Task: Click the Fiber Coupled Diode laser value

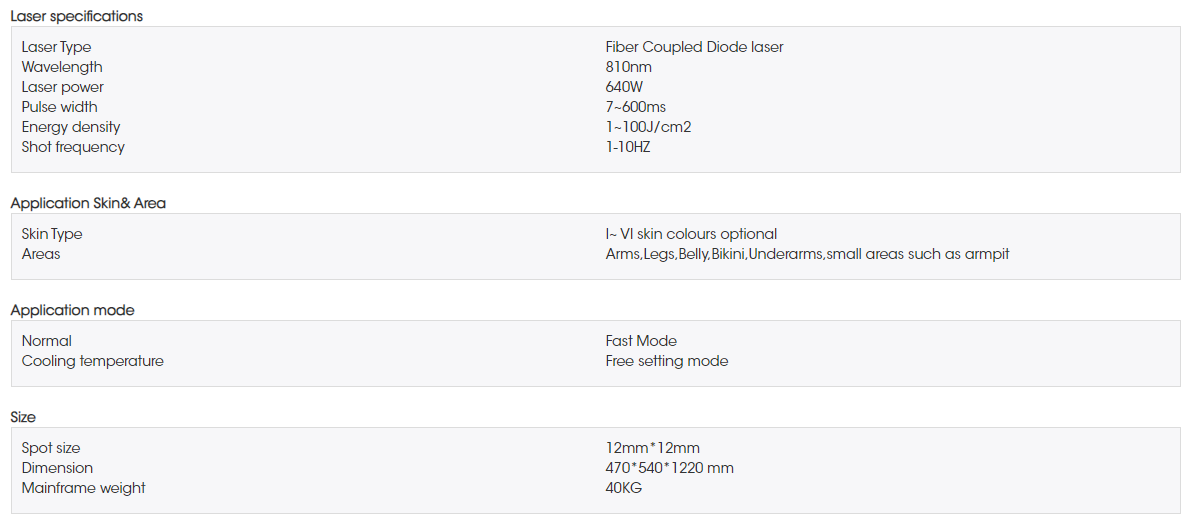Action: (694, 47)
